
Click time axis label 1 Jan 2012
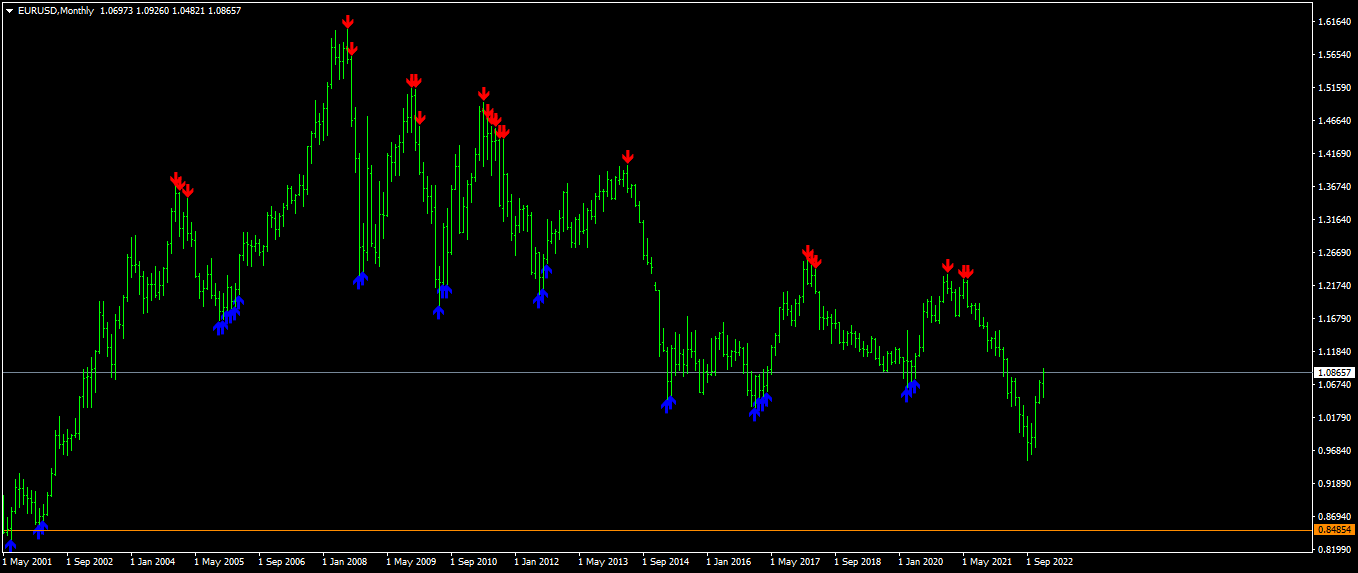click(537, 562)
